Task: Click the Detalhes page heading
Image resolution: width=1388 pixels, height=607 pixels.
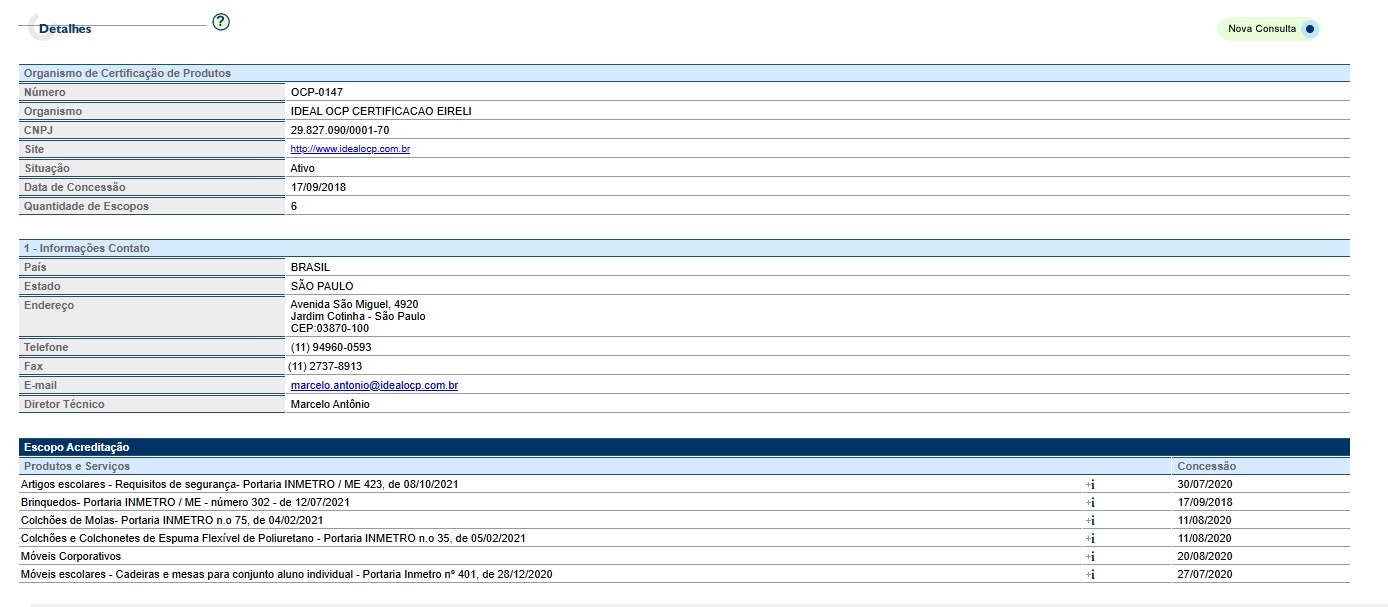Action: [65, 29]
